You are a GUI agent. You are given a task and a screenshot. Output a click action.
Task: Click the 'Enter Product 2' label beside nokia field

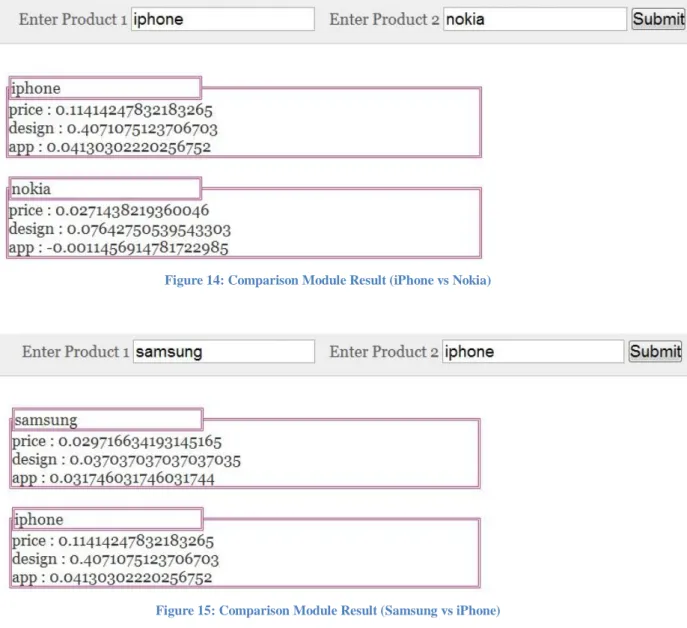[x=384, y=19]
